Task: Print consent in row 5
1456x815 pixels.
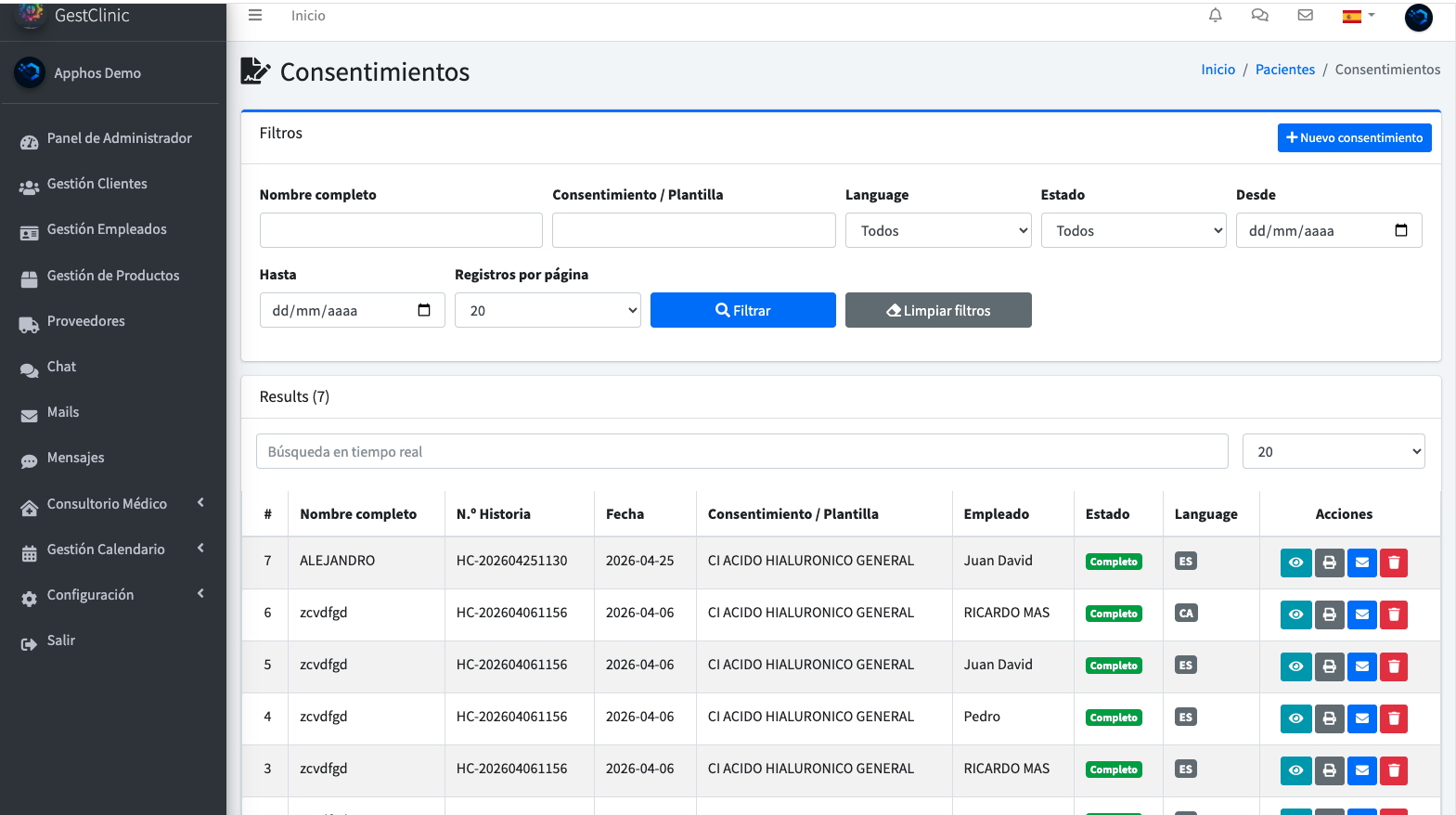Action: click(x=1329, y=666)
